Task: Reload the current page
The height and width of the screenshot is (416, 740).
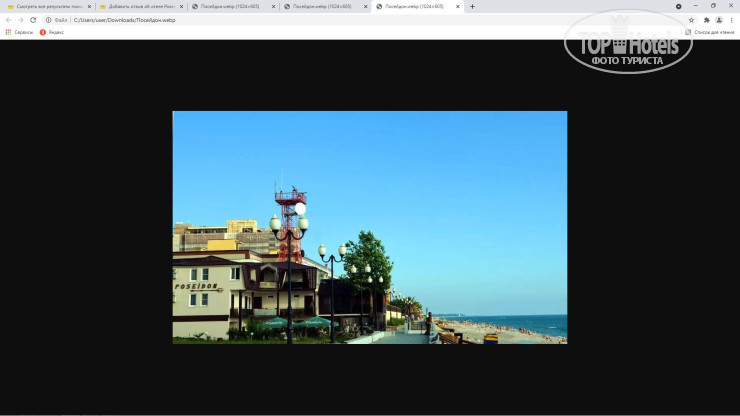Action: click(x=33, y=20)
